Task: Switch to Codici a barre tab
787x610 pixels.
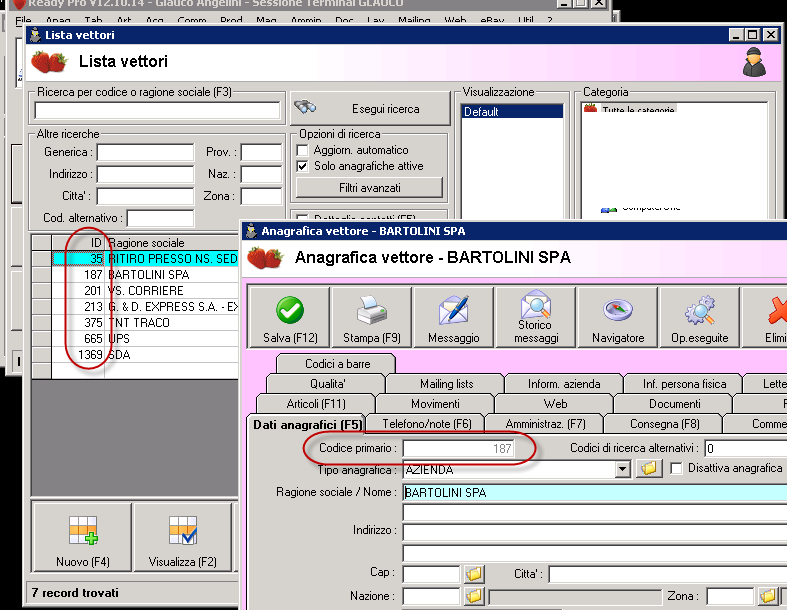Action: click(337, 363)
